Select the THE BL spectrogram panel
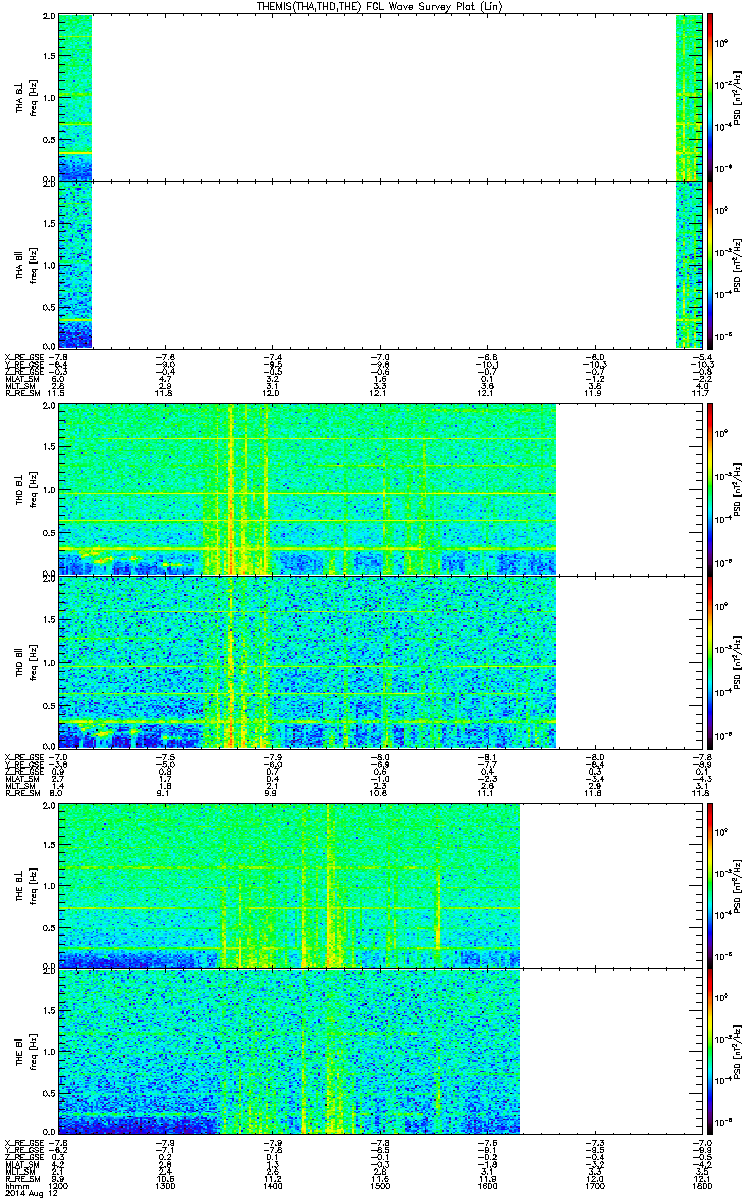Viewport: 750px width, 1200px height. coord(381,885)
